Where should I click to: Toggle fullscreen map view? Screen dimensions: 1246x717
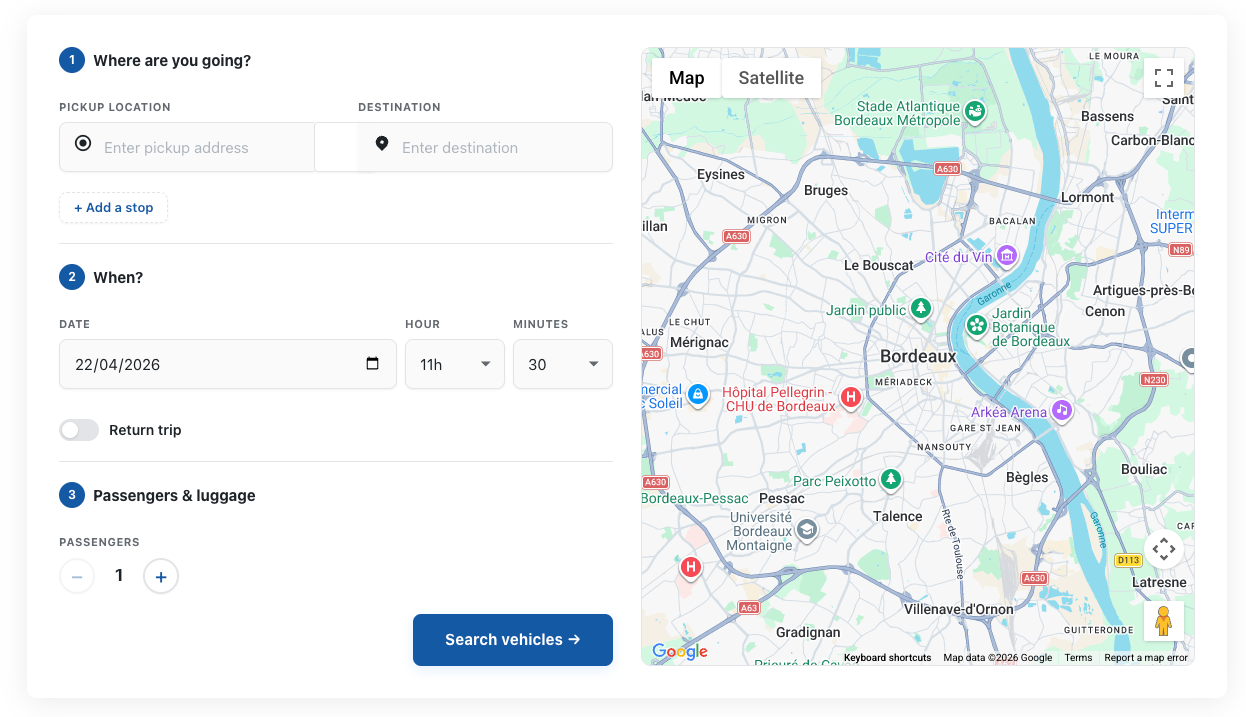1164,78
